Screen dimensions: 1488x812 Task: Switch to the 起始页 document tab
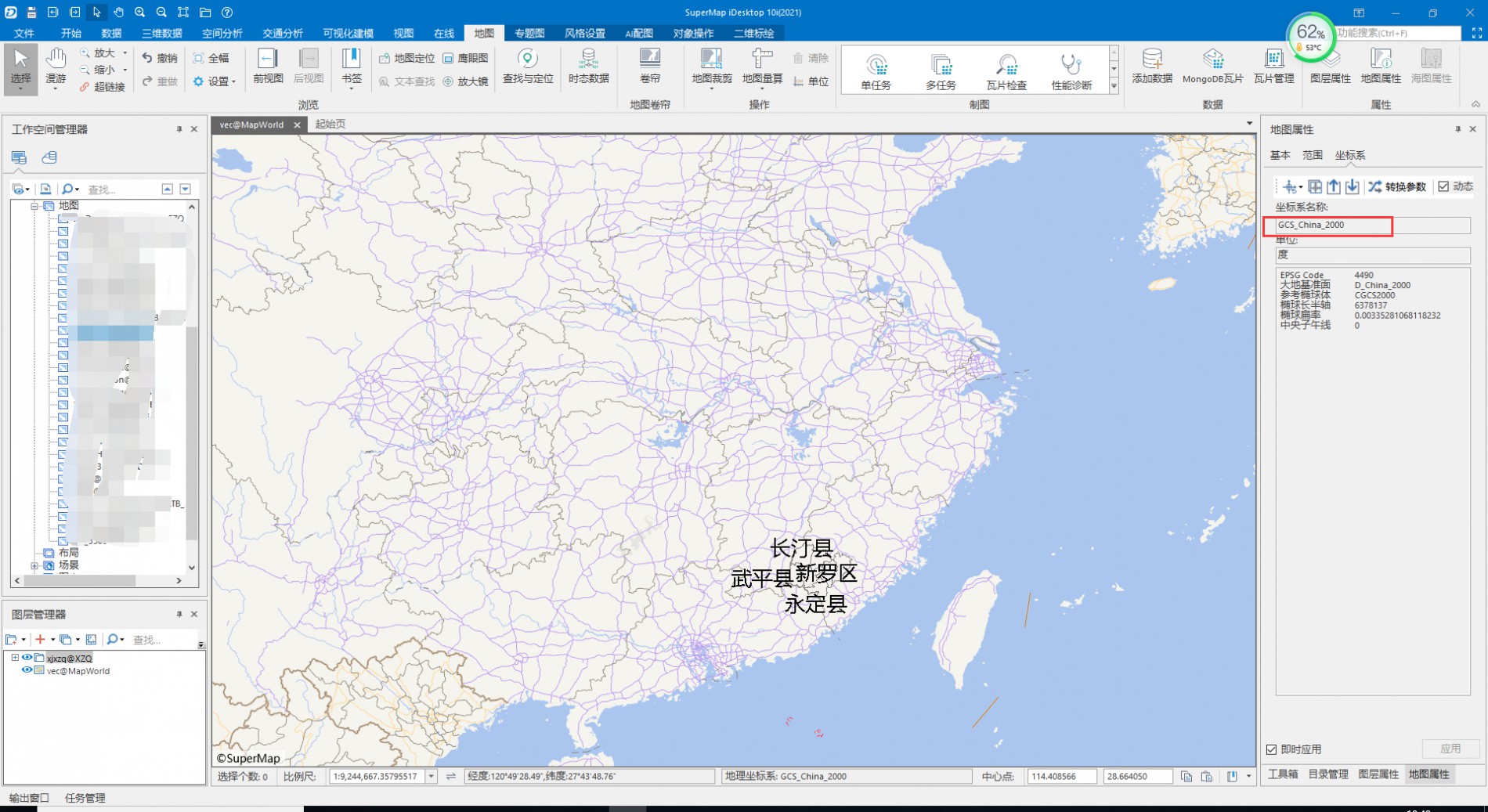[x=330, y=124]
